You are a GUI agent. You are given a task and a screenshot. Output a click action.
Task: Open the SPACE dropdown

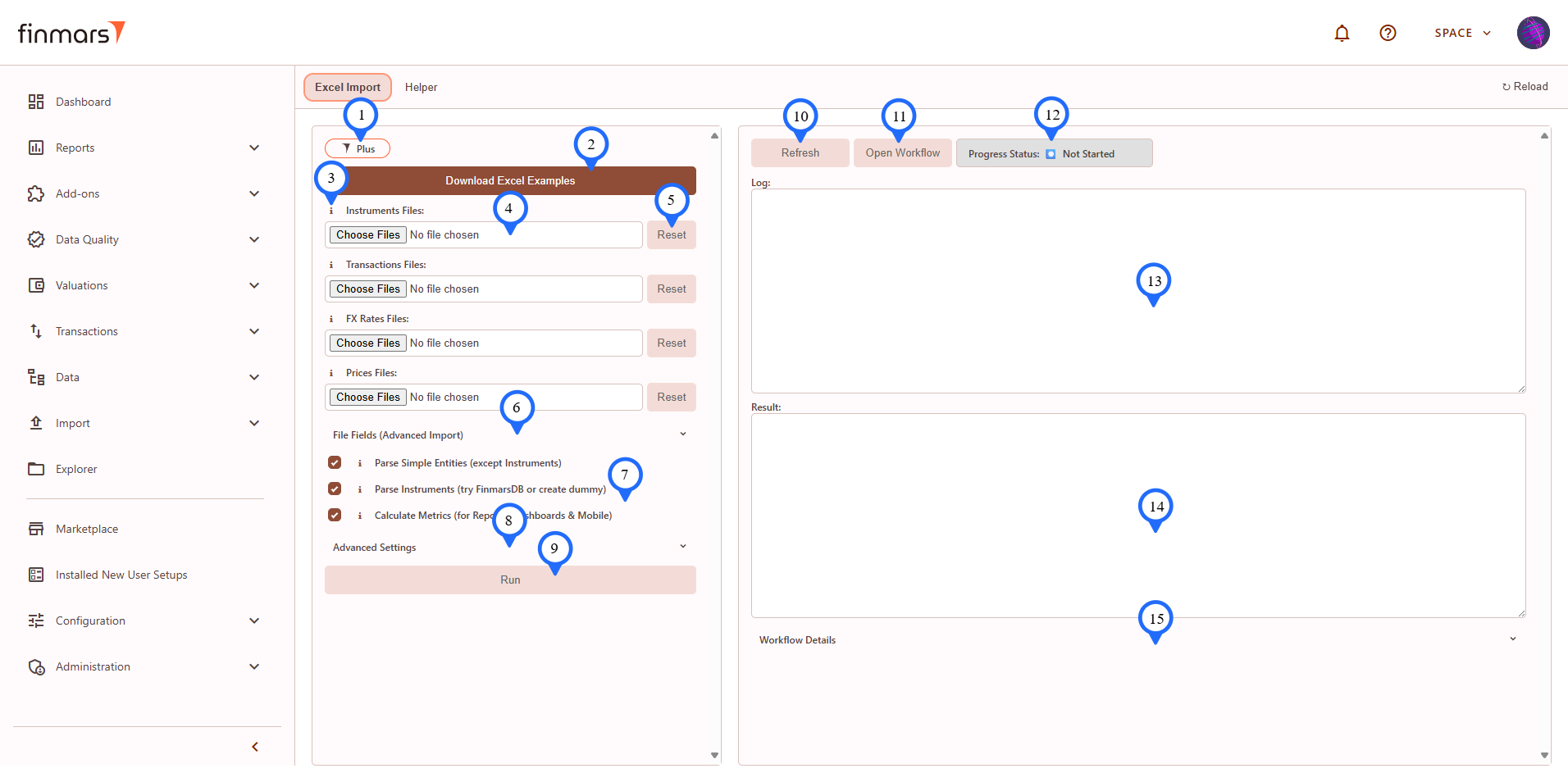point(1463,33)
